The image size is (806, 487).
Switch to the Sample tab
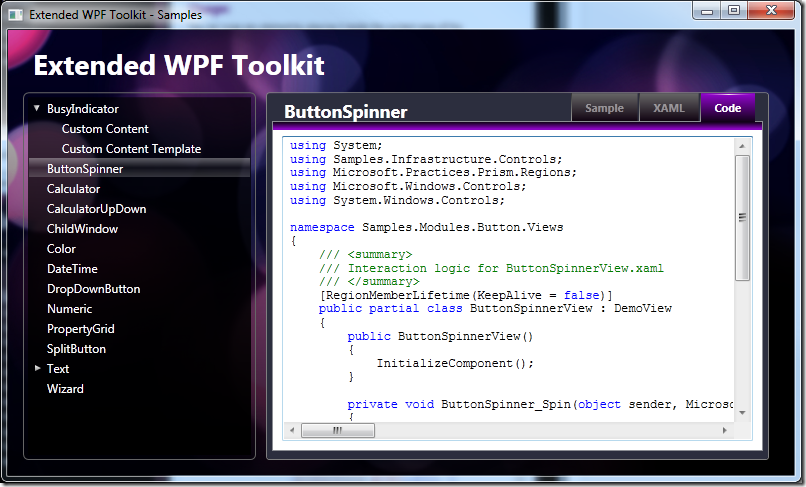(x=604, y=108)
